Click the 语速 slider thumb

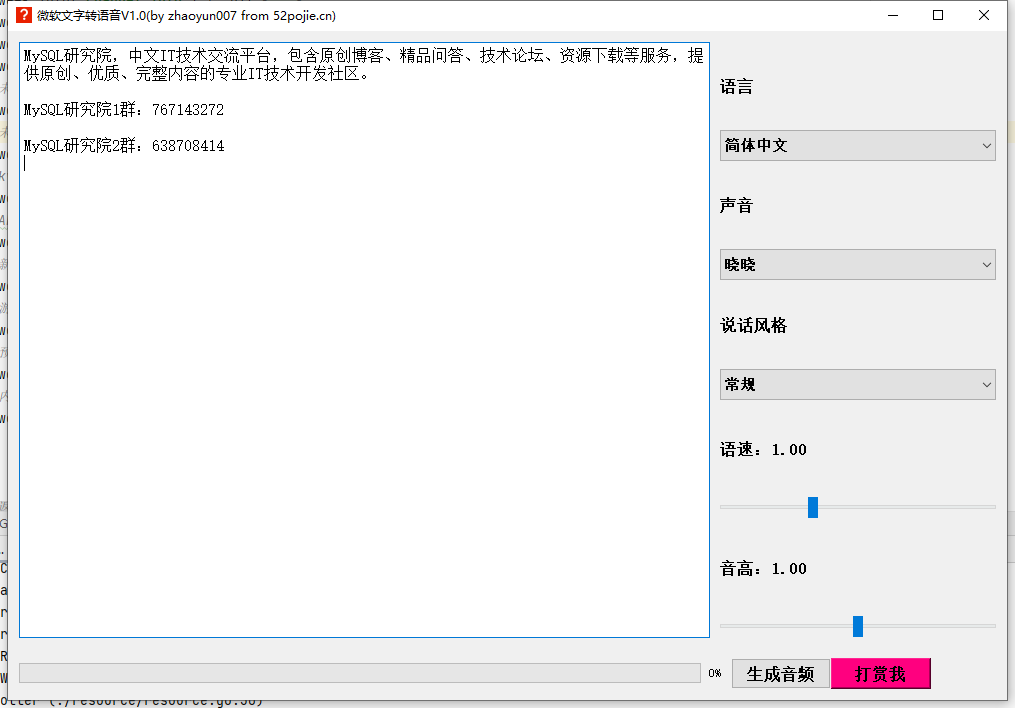pyautogui.click(x=813, y=507)
